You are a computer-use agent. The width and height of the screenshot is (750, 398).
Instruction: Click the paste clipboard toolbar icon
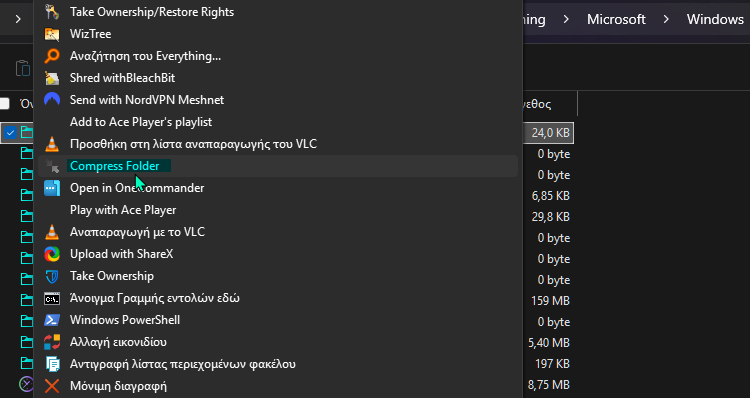pyautogui.click(x=22, y=68)
